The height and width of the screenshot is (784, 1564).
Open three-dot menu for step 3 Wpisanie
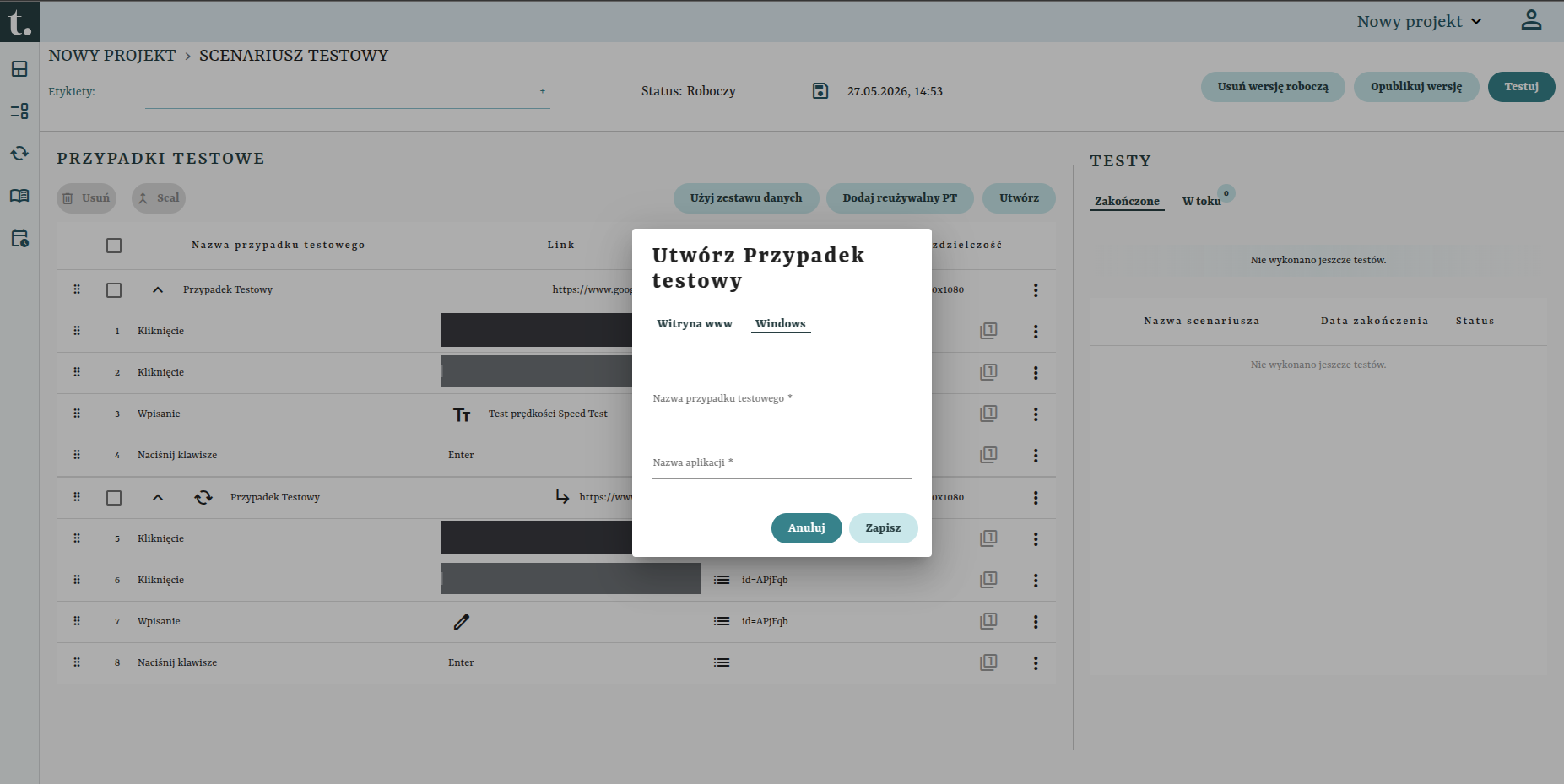pyautogui.click(x=1036, y=414)
